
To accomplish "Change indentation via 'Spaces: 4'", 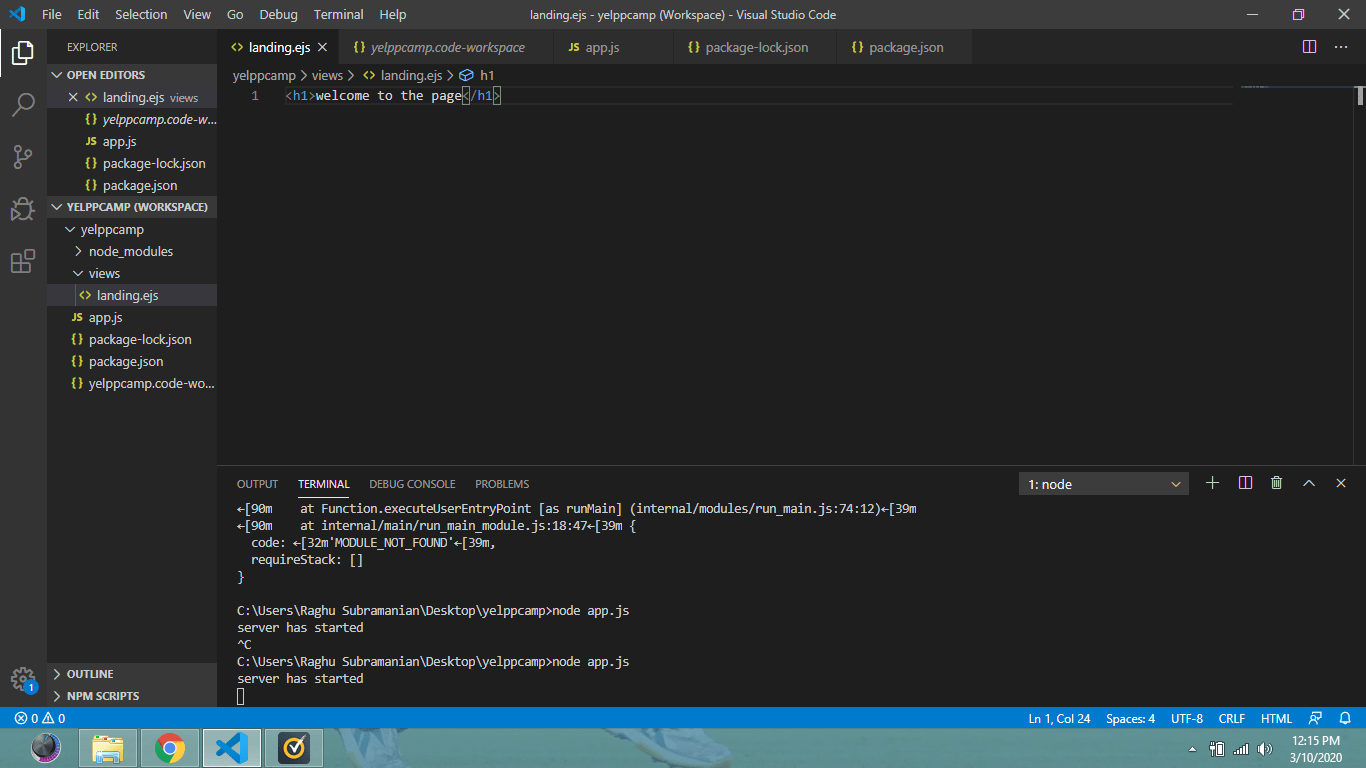I will (x=1130, y=718).
